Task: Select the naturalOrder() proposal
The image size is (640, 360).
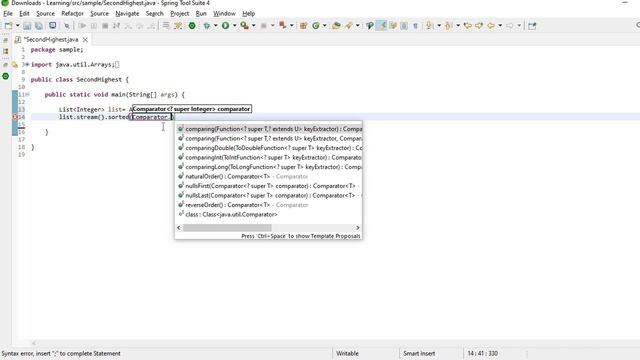Action: [269, 176]
